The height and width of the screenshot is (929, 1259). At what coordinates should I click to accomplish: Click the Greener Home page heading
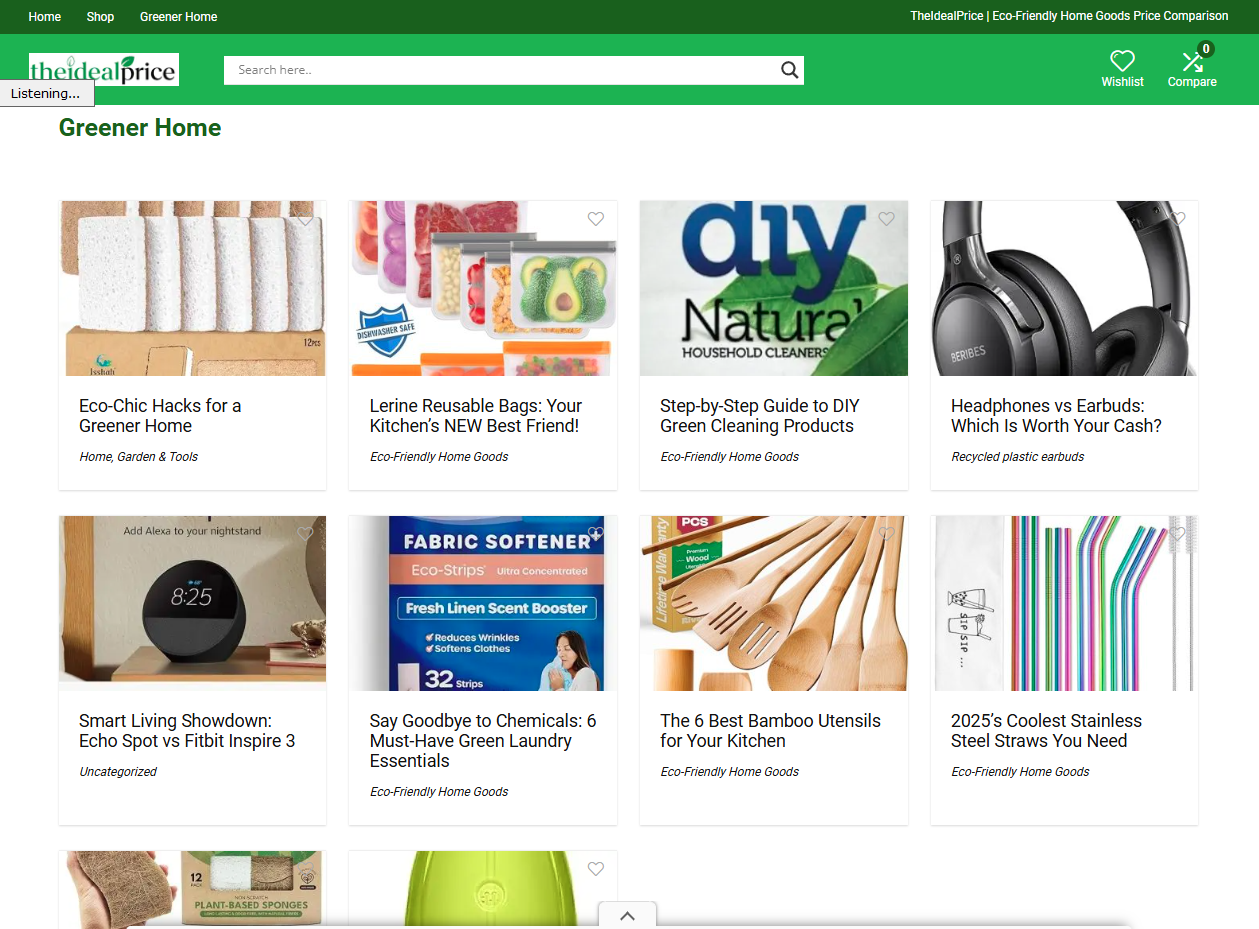point(140,128)
